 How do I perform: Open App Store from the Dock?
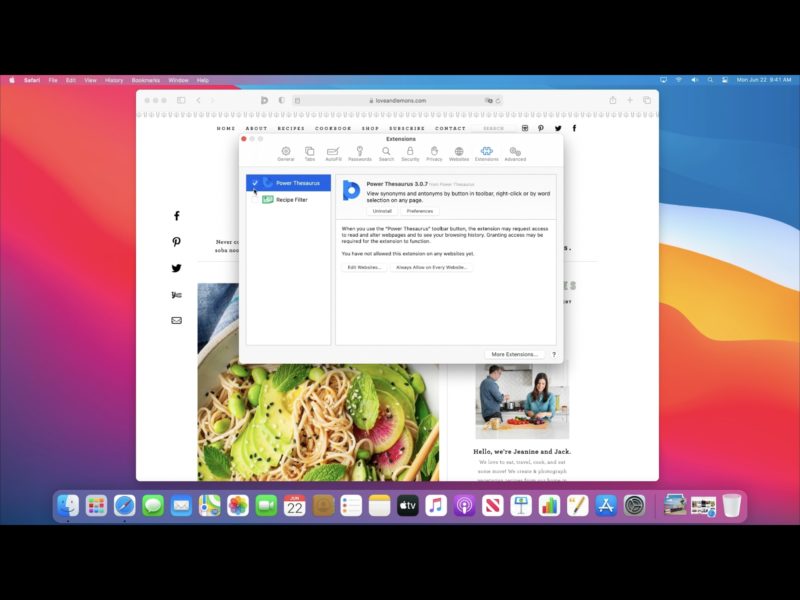tap(606, 506)
